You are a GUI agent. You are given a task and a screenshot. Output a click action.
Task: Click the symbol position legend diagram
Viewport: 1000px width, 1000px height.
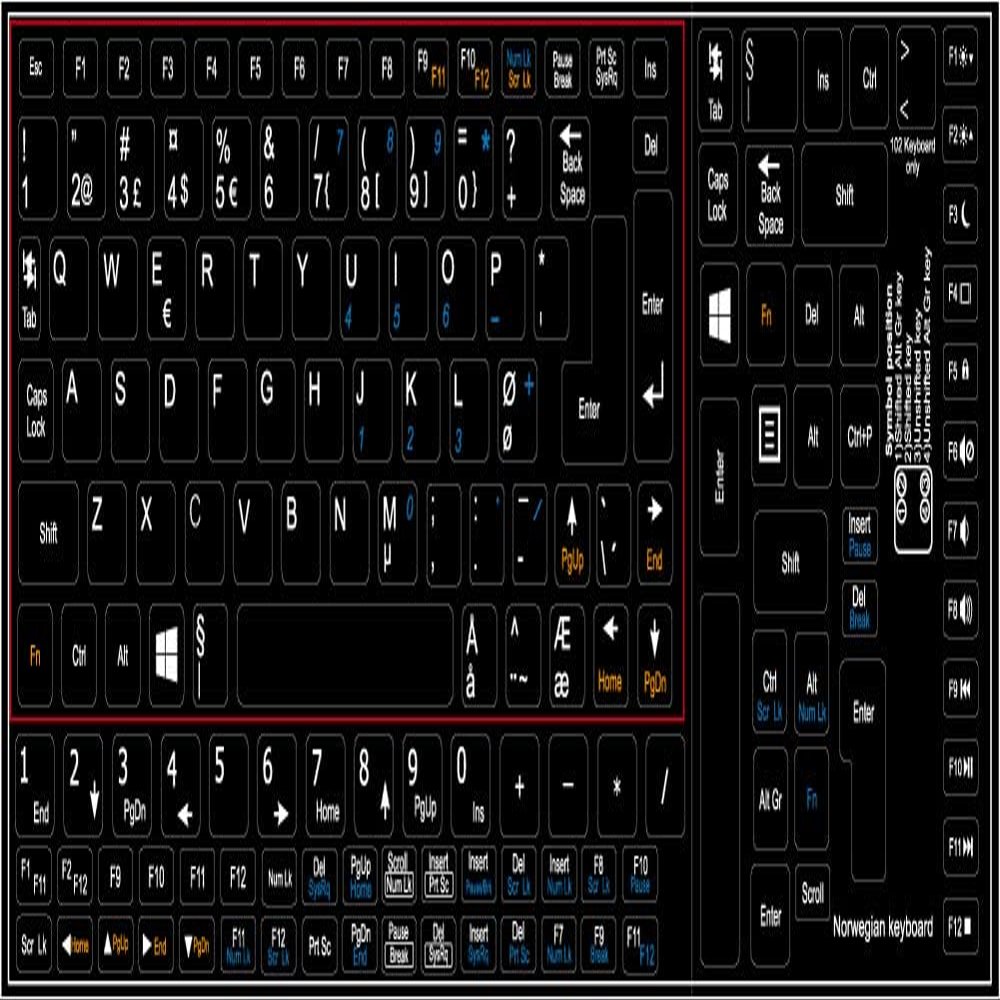[913, 509]
